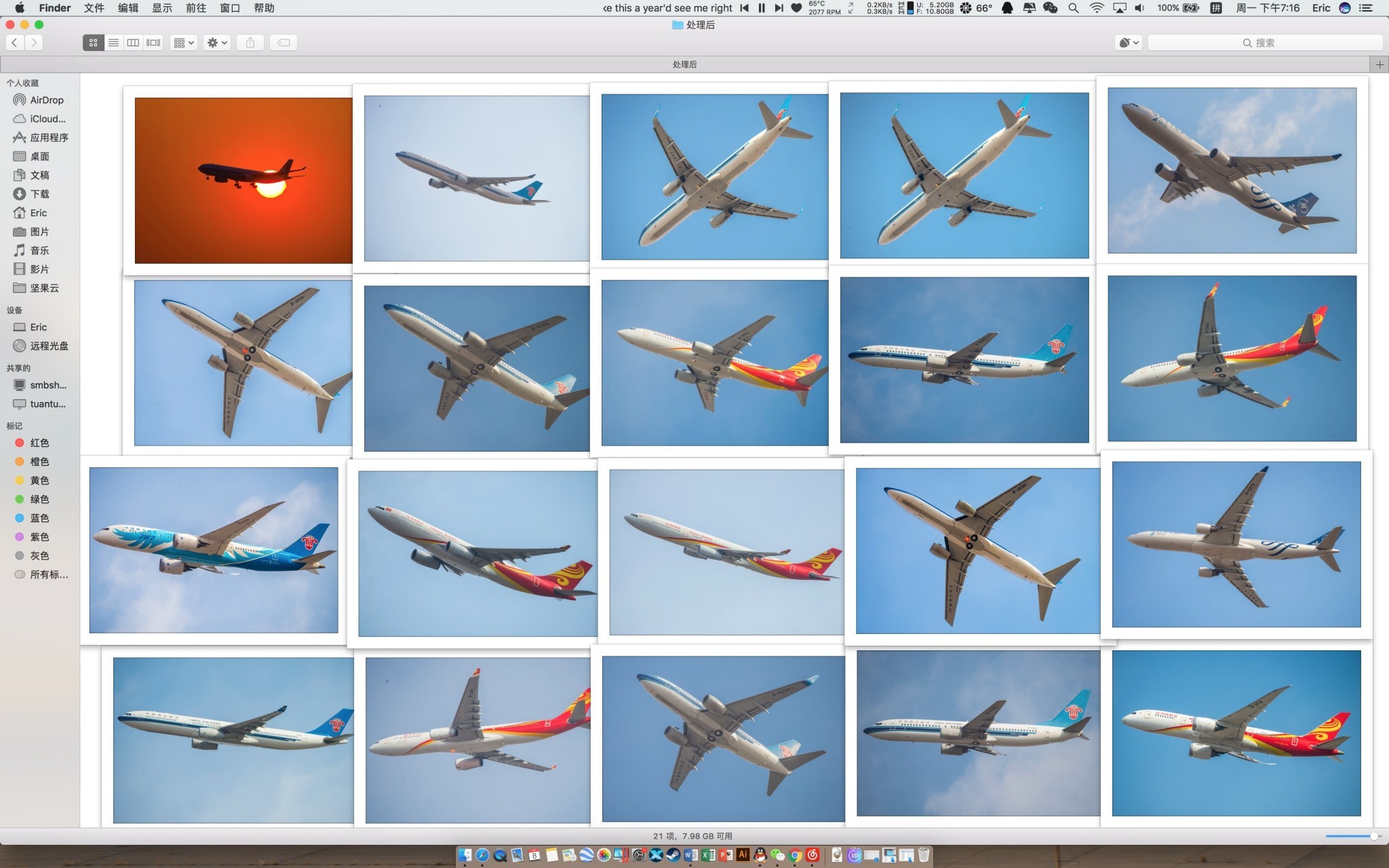
Task: Open the 文稿 folder in the sidebar
Action: point(31,175)
